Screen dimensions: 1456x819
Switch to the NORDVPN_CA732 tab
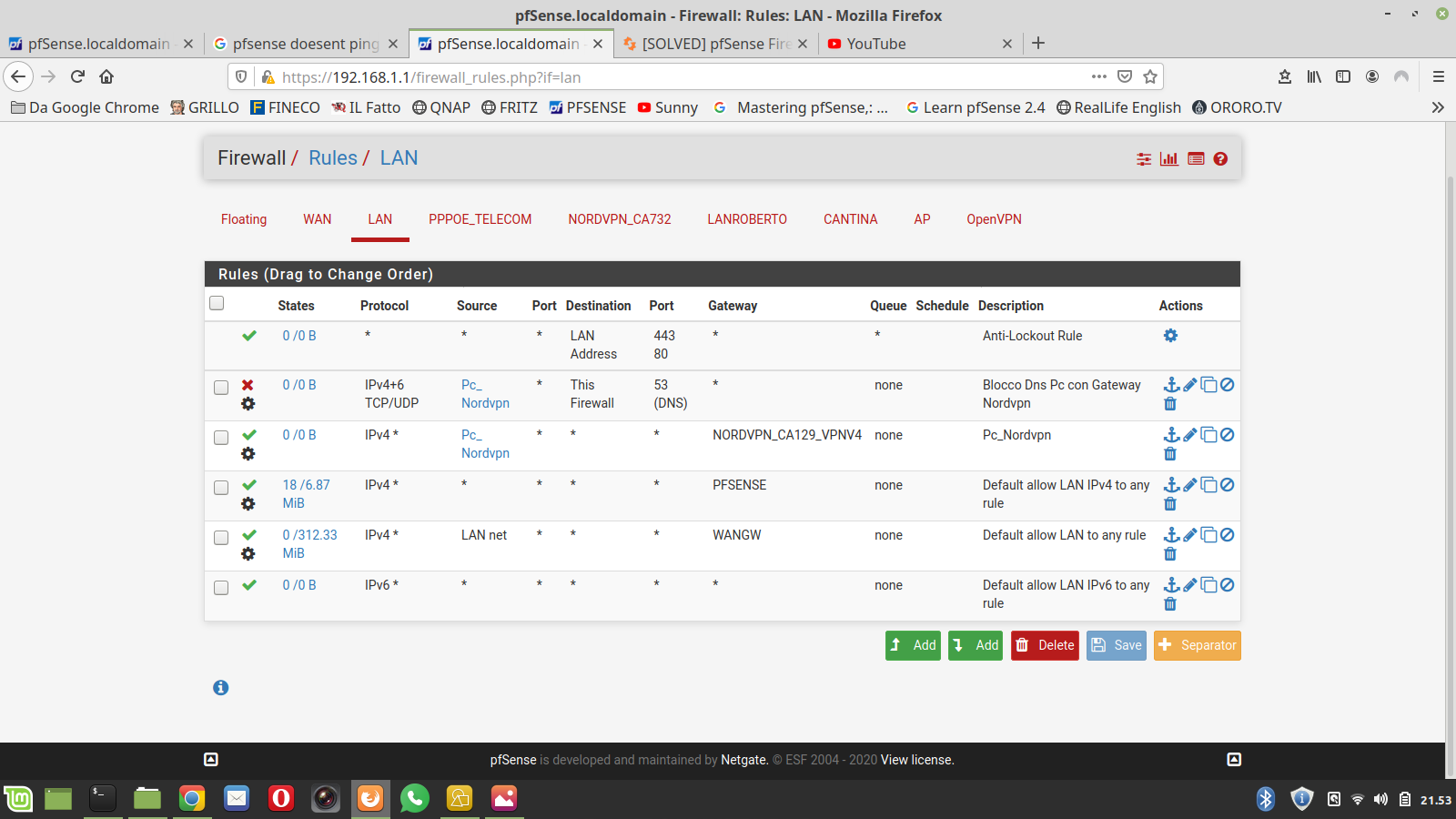click(x=620, y=219)
